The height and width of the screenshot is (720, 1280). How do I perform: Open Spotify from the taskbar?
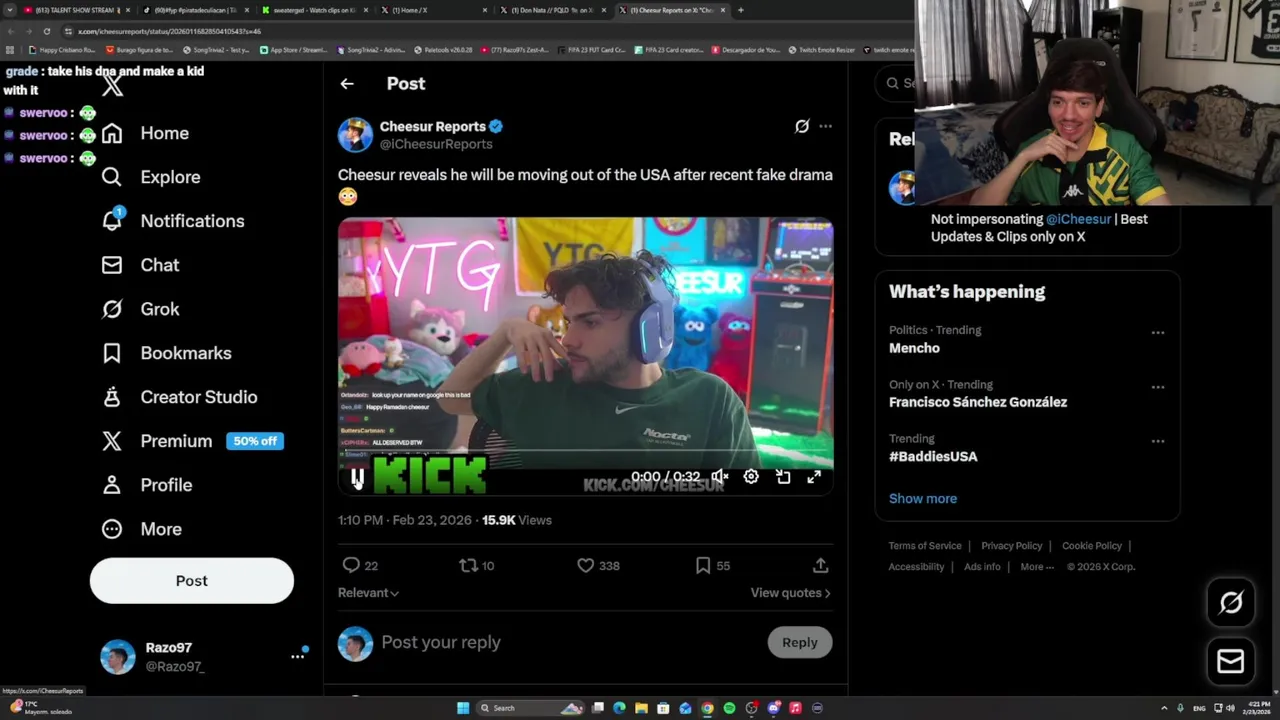pos(729,708)
